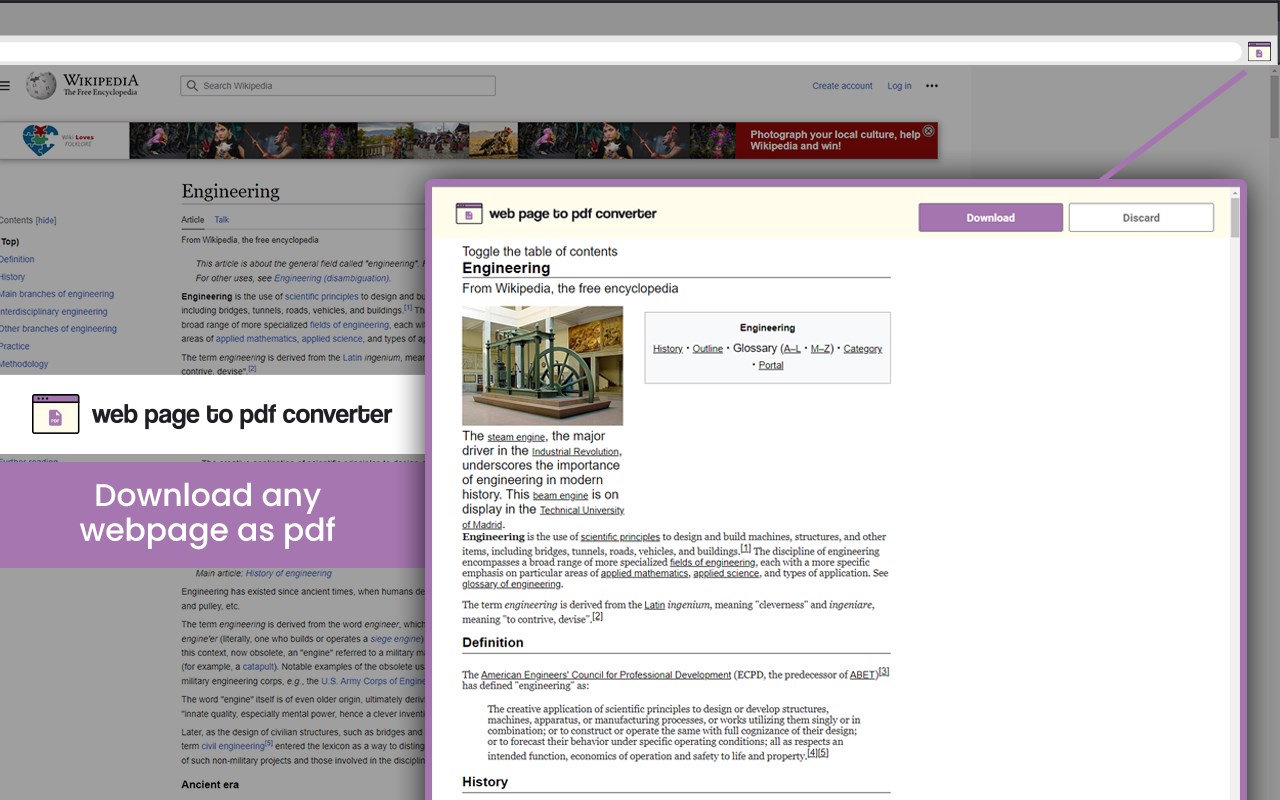The image size is (1280, 800).
Task: Open Practice in the contents sidebar
Action: pyautogui.click(x=14, y=346)
